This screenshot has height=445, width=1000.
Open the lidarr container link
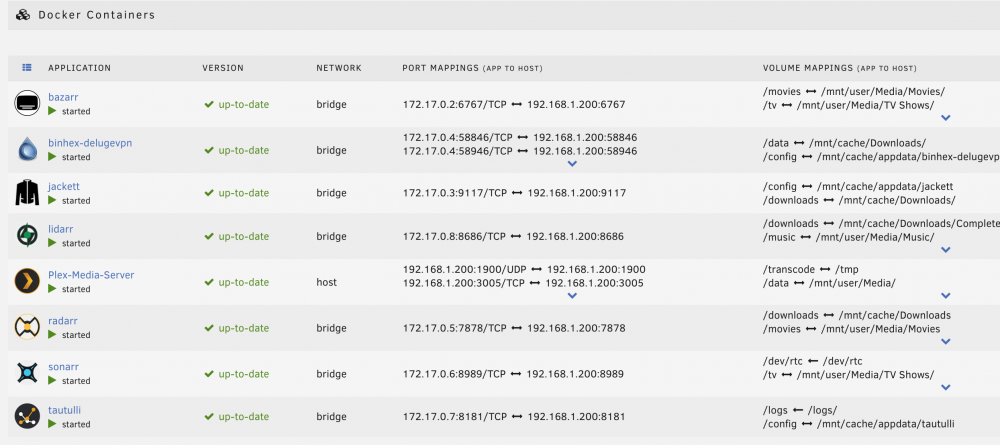point(61,229)
